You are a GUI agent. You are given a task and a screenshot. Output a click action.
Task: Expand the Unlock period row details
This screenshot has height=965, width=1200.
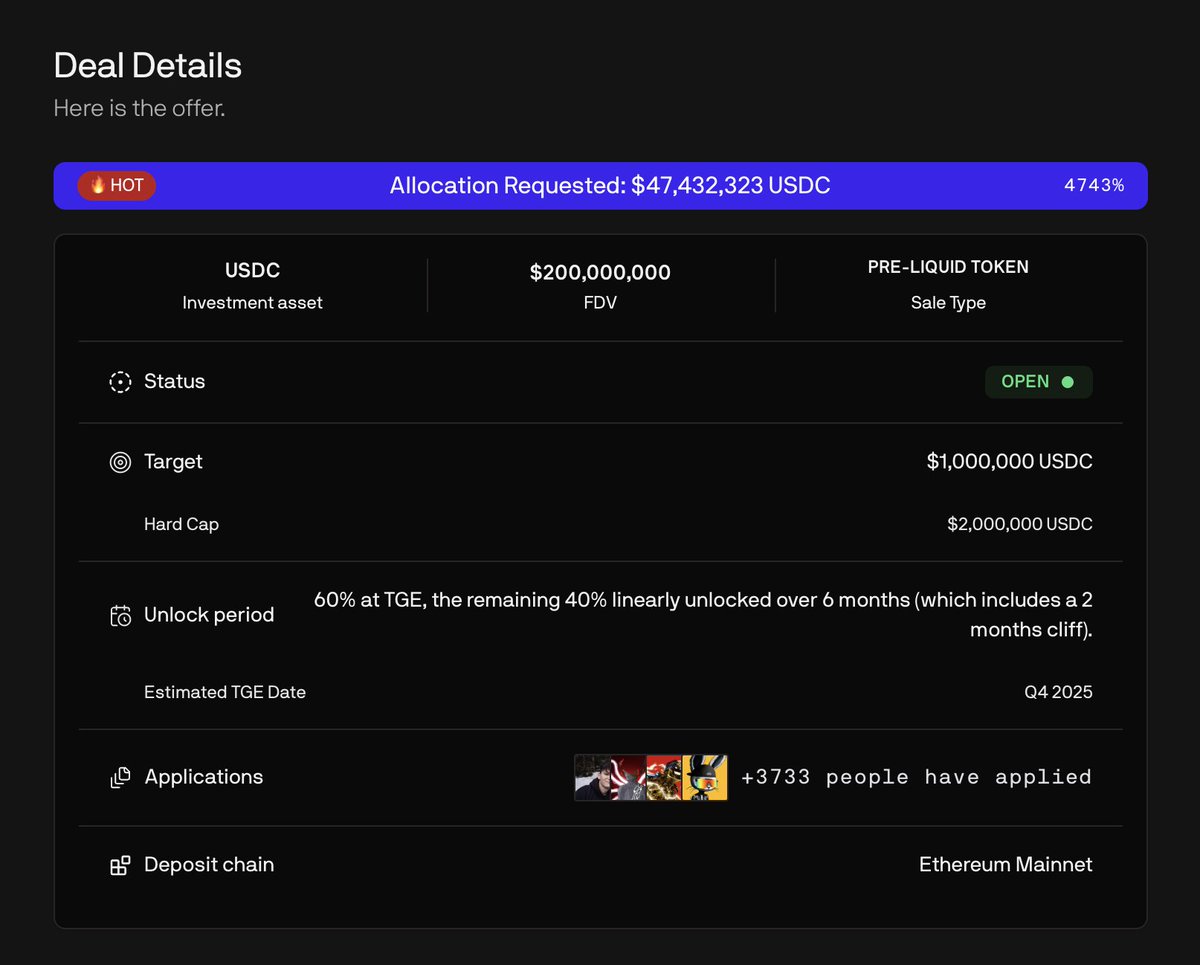click(209, 615)
